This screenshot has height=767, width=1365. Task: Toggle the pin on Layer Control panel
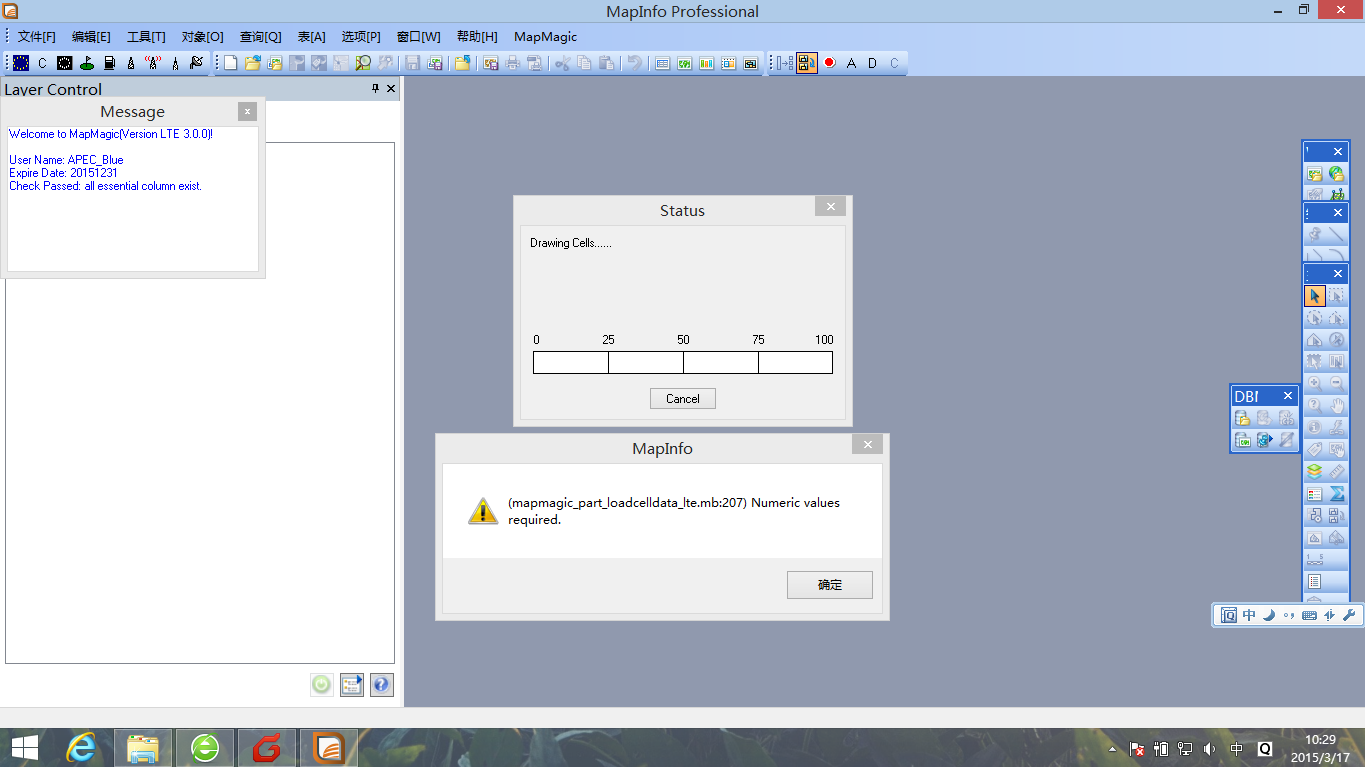376,89
